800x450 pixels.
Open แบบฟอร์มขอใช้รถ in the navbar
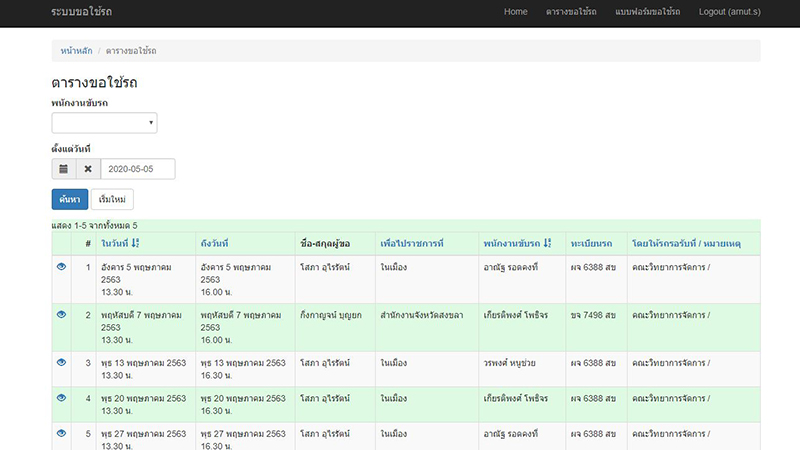[647, 12]
